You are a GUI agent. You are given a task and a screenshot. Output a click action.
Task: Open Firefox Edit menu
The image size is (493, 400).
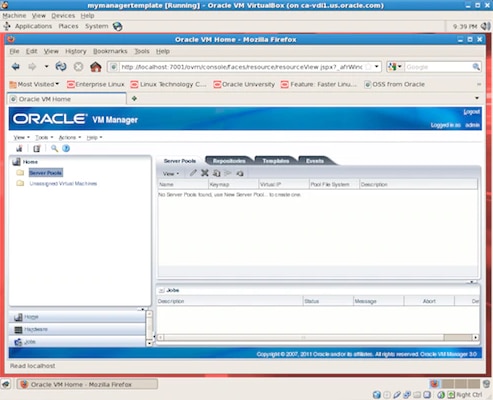pyautogui.click(x=32, y=51)
